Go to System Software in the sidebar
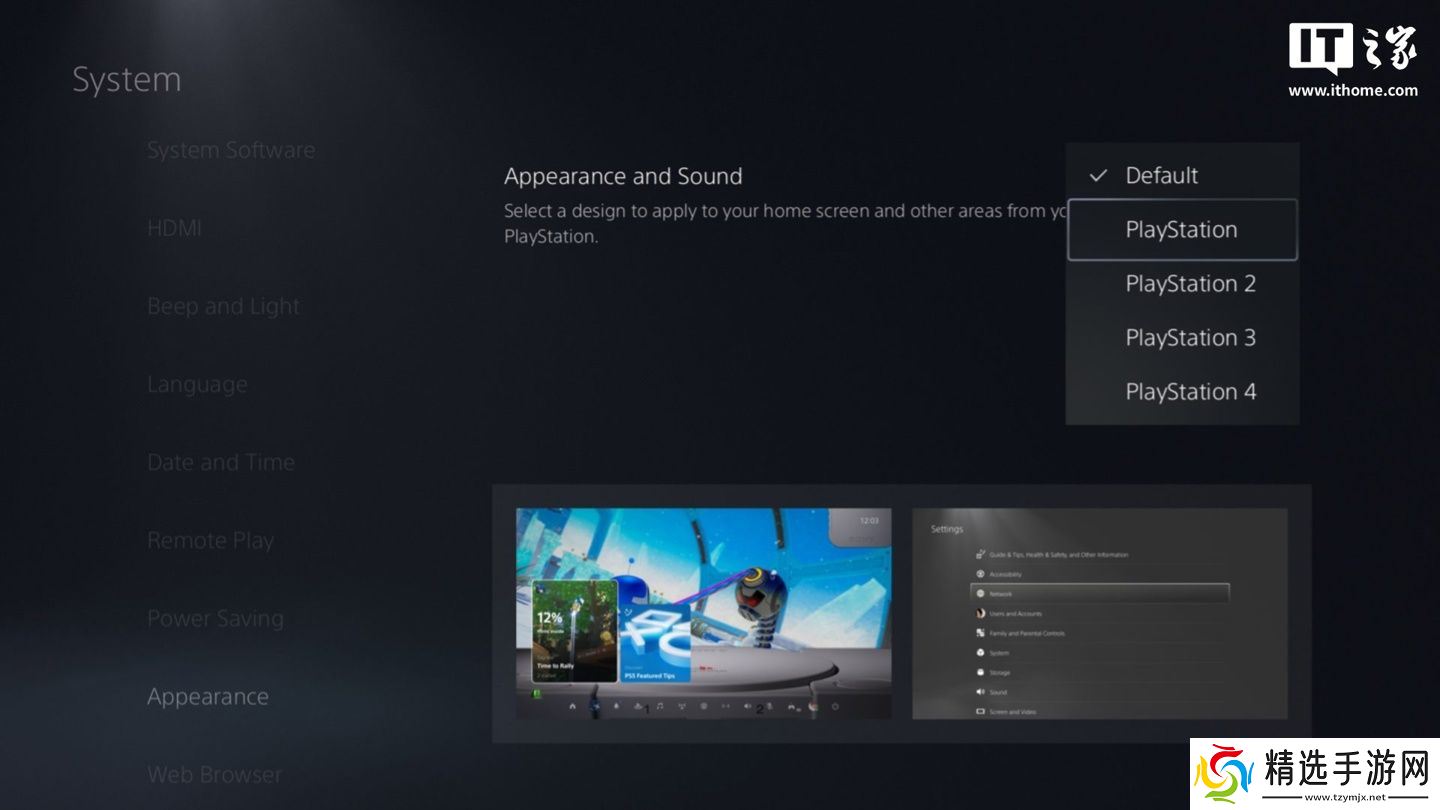 click(231, 150)
